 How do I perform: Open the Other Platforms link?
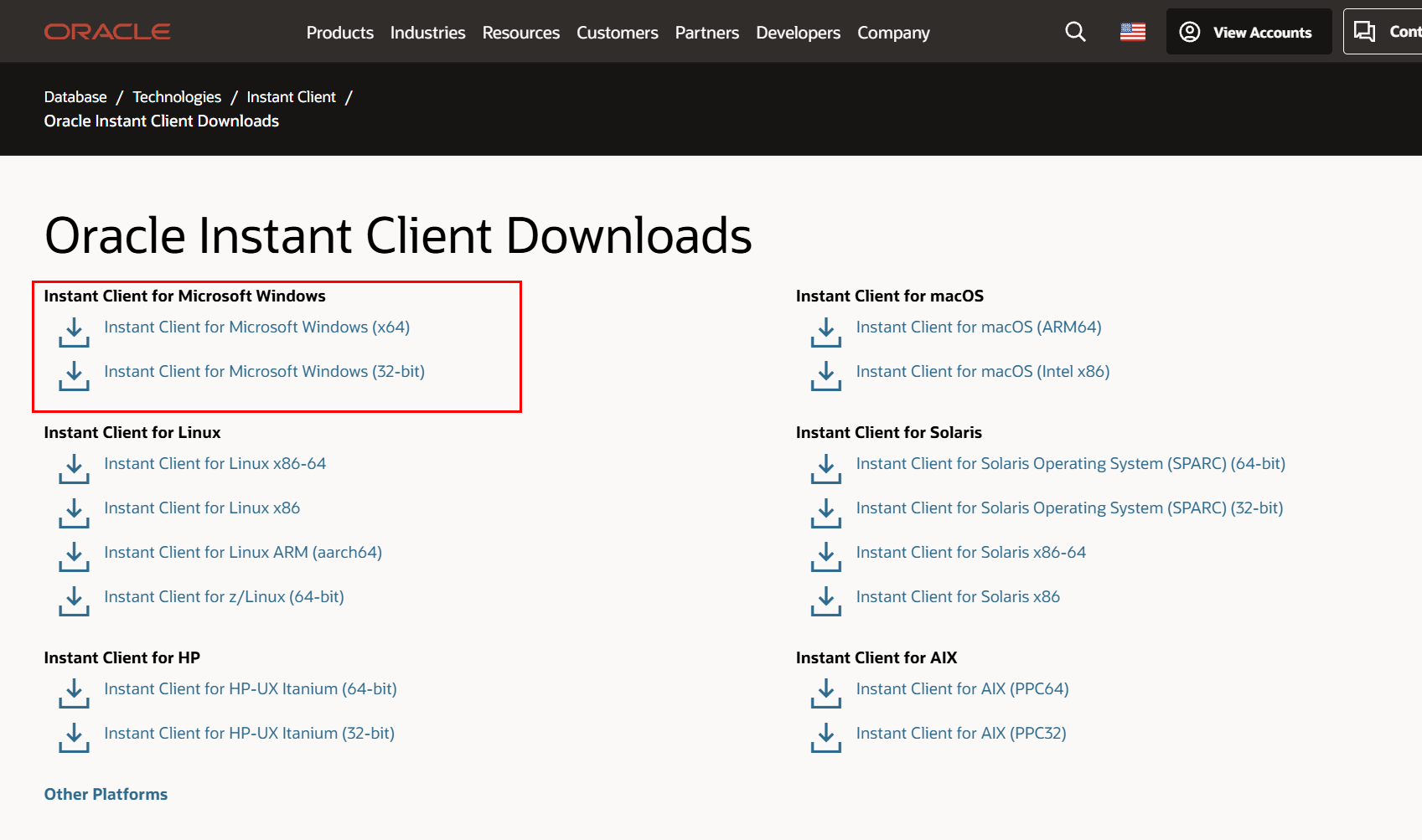[106, 795]
